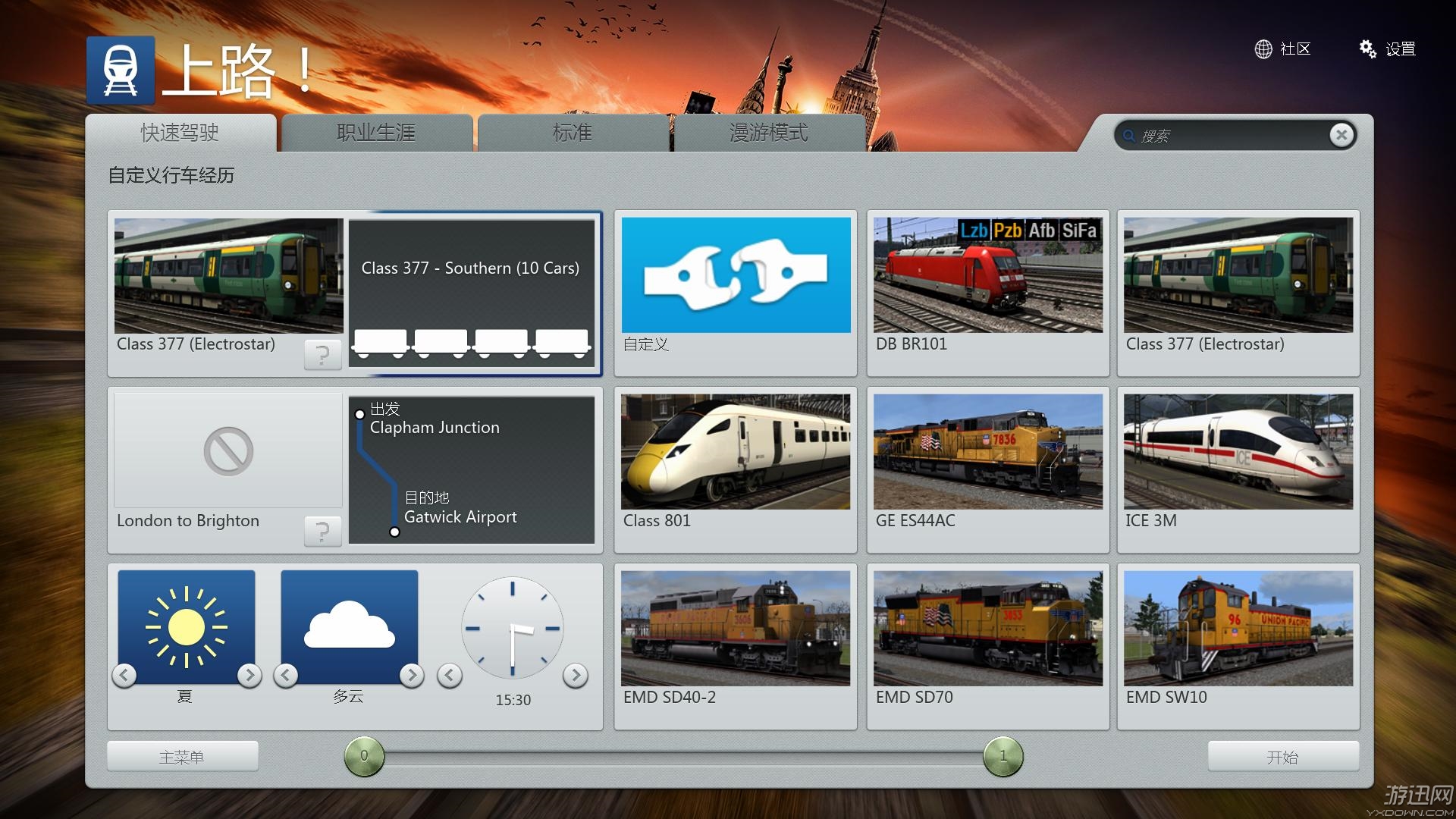
Task: Advance season with right arrow under sun
Action: tap(249, 675)
